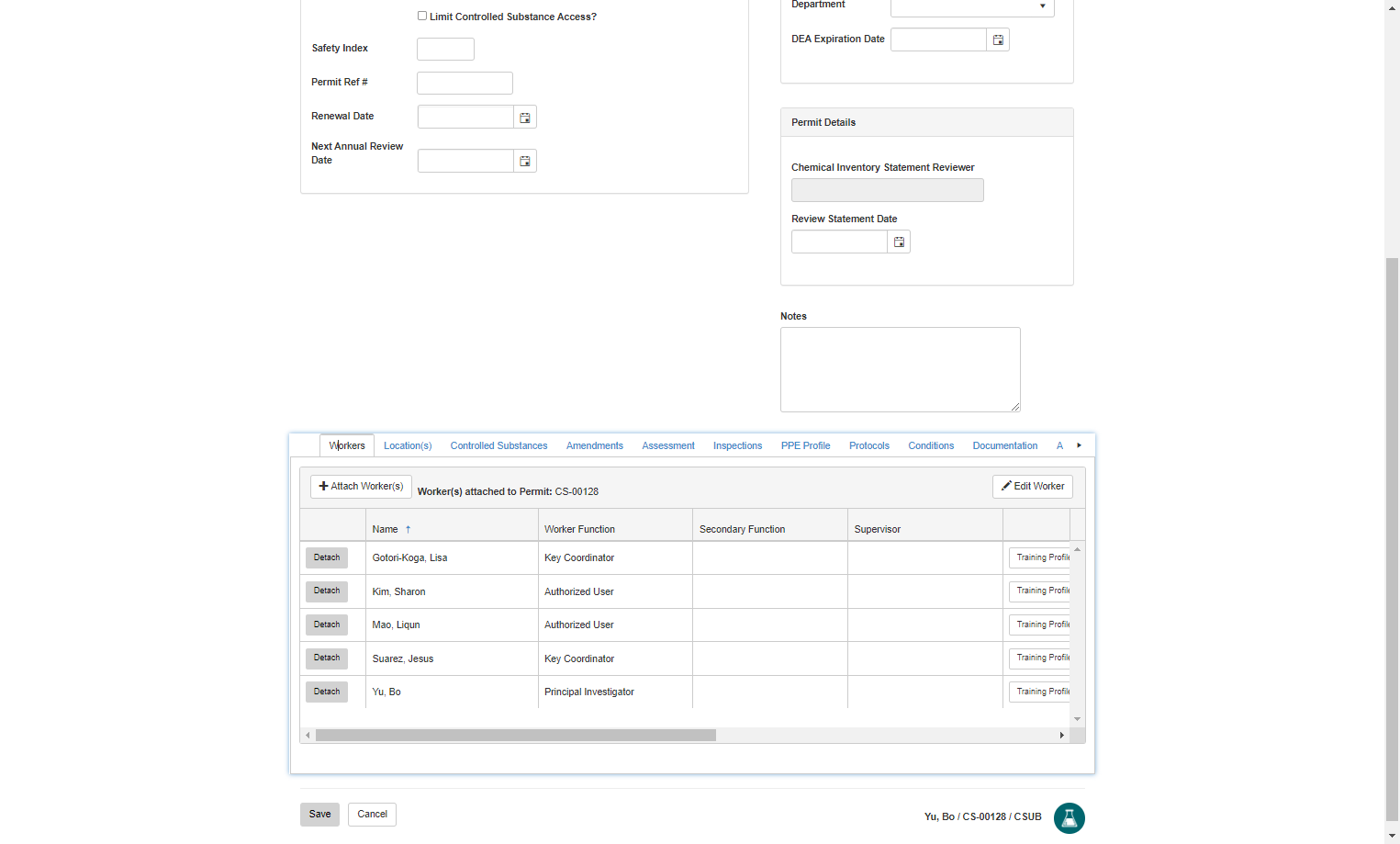
Task: Open the Controlled Substances tab
Action: click(498, 446)
